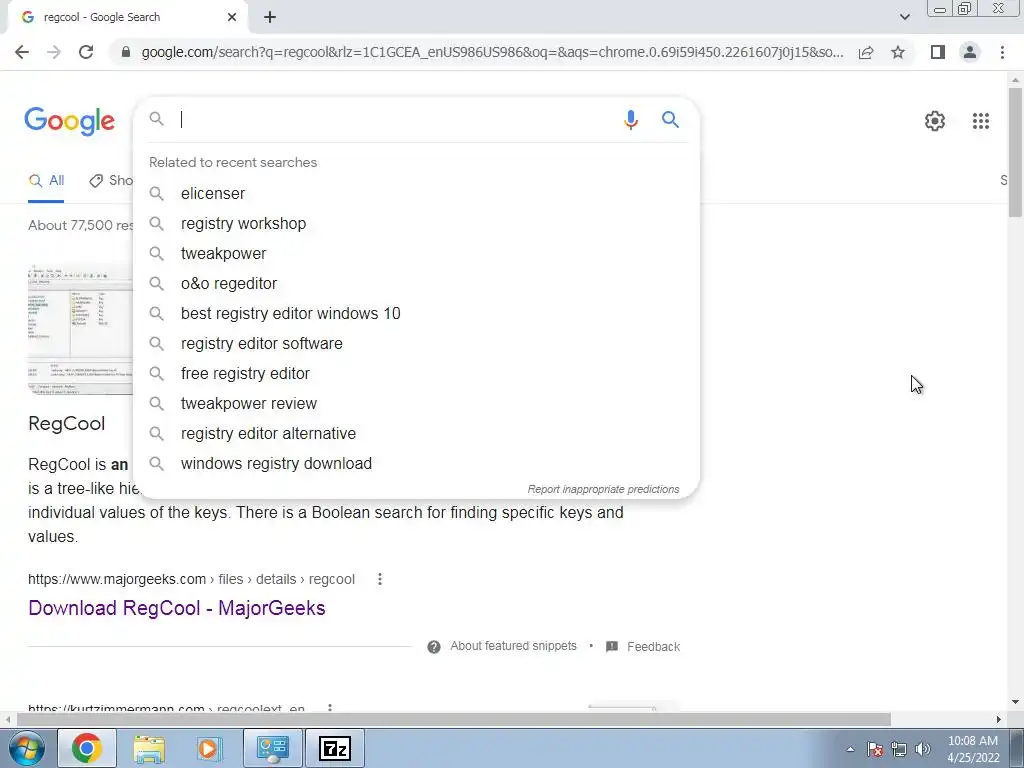Click Chrome icon in the taskbar

coord(87,748)
